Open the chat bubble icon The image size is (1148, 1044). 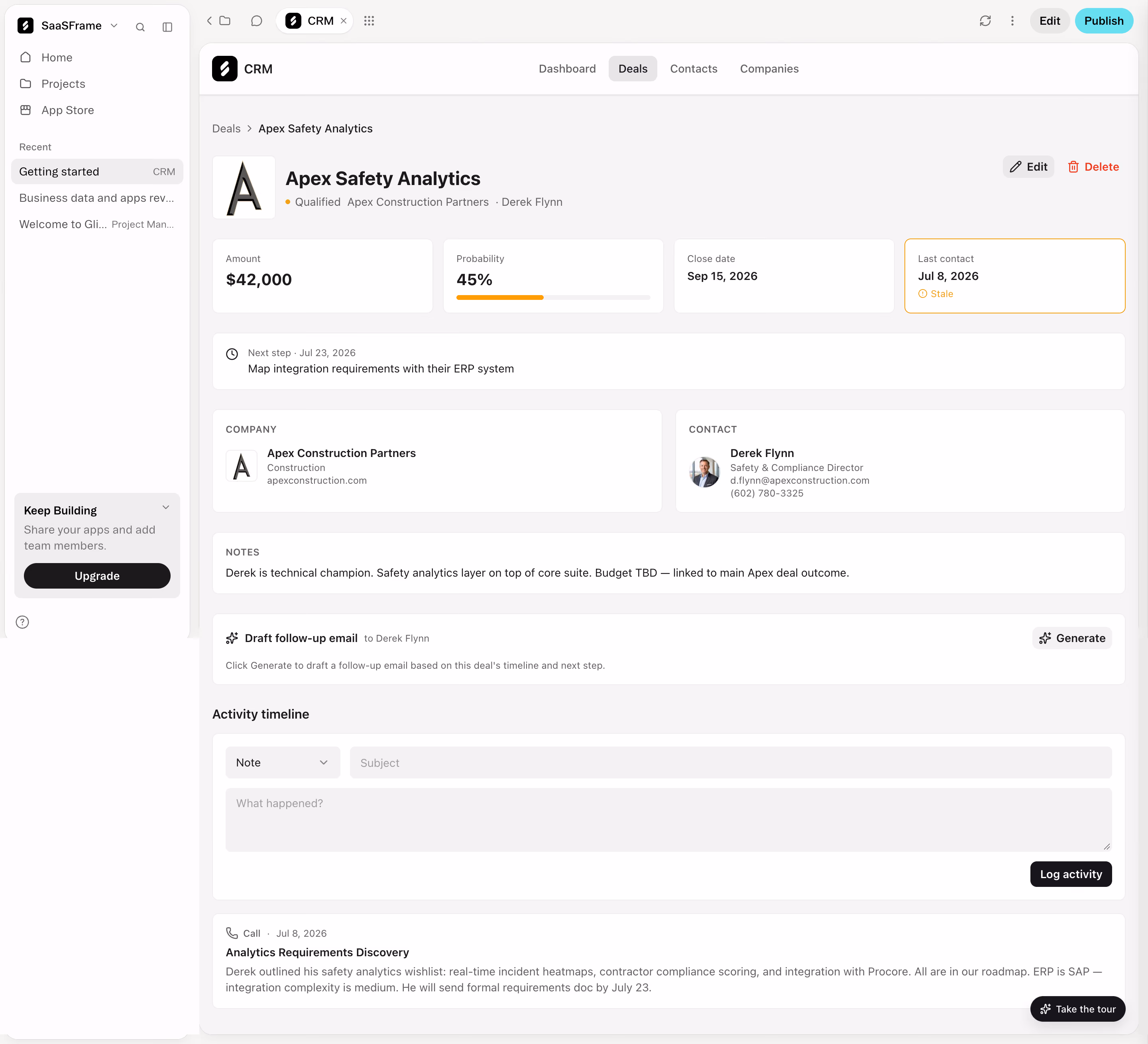click(257, 21)
